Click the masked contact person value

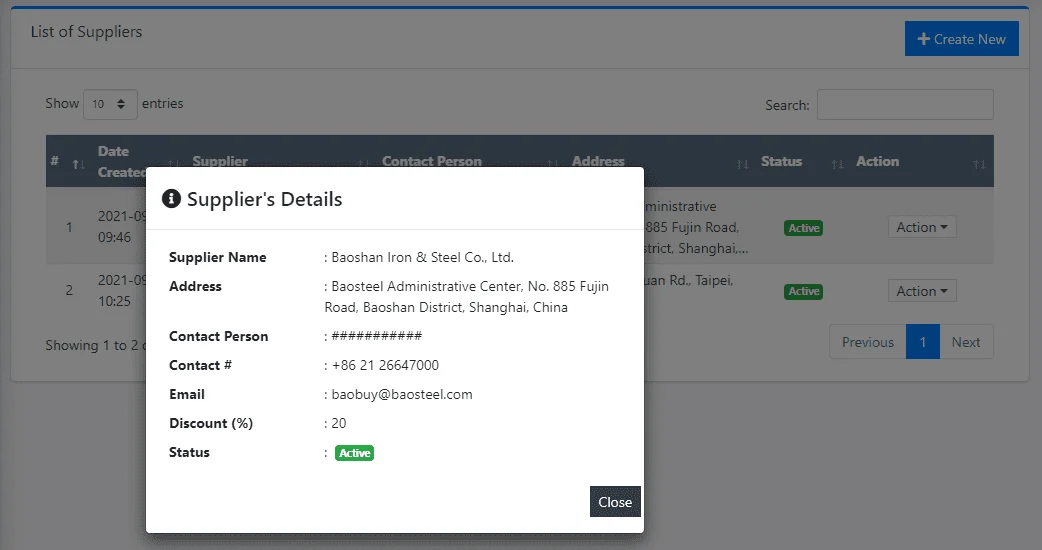(x=377, y=335)
